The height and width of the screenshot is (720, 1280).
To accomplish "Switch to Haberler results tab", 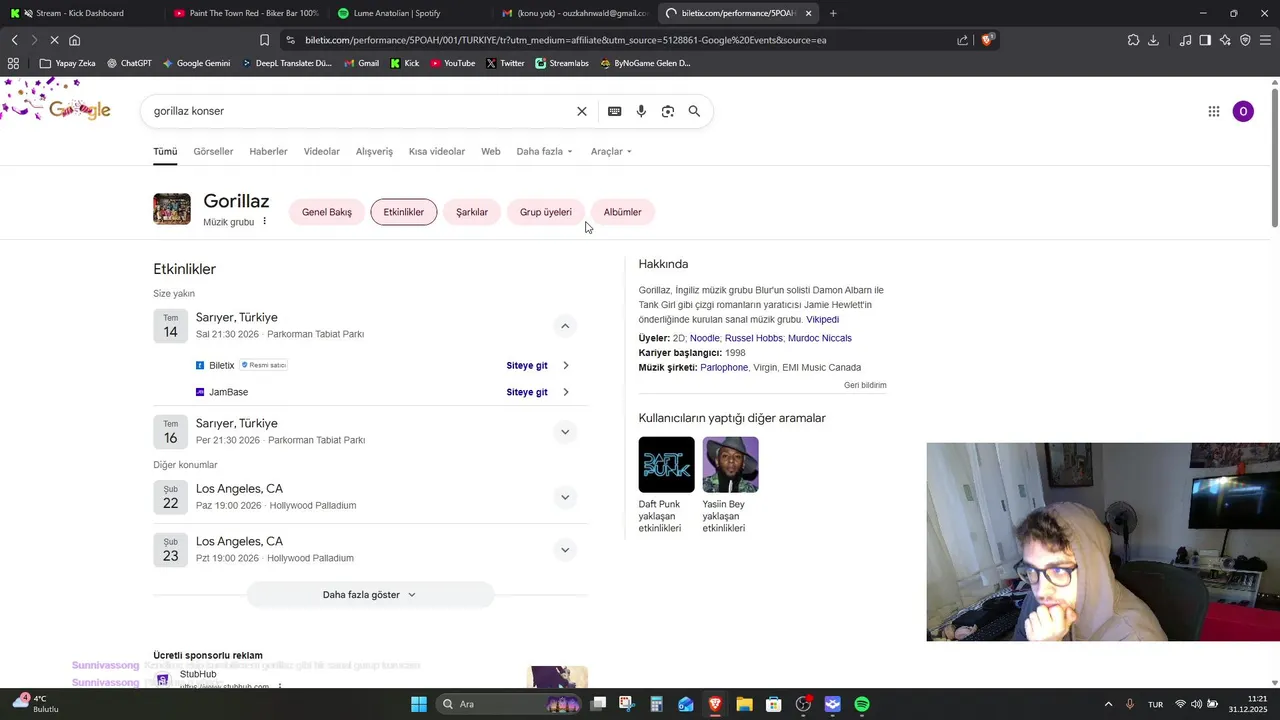I will (x=268, y=152).
